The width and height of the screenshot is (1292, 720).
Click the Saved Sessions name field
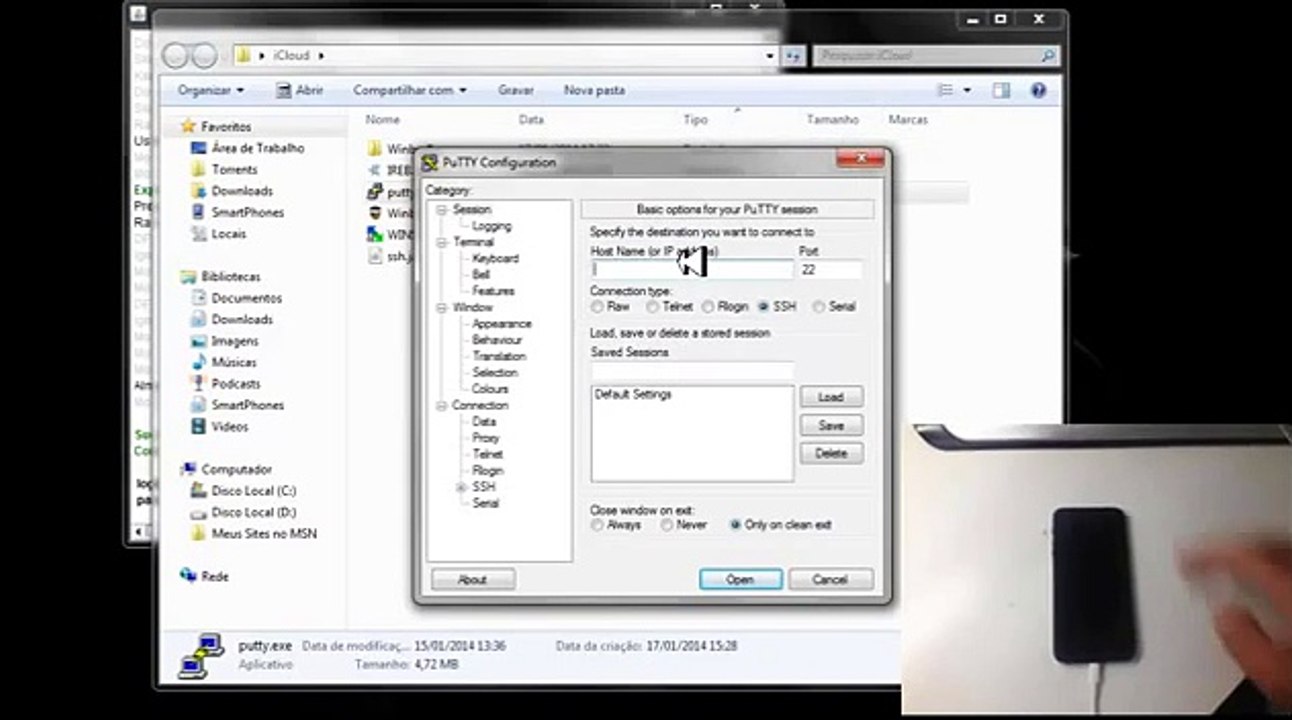pyautogui.click(x=692, y=371)
